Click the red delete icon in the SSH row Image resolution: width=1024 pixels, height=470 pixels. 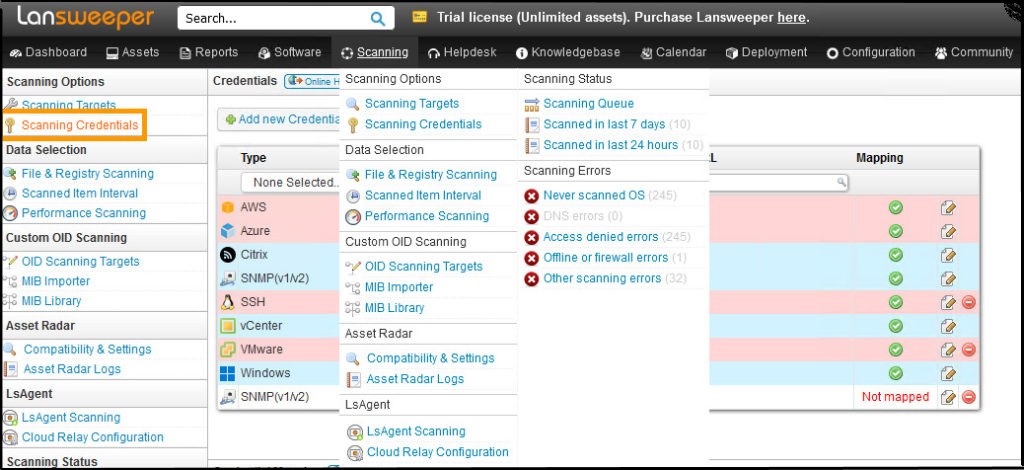(x=969, y=302)
